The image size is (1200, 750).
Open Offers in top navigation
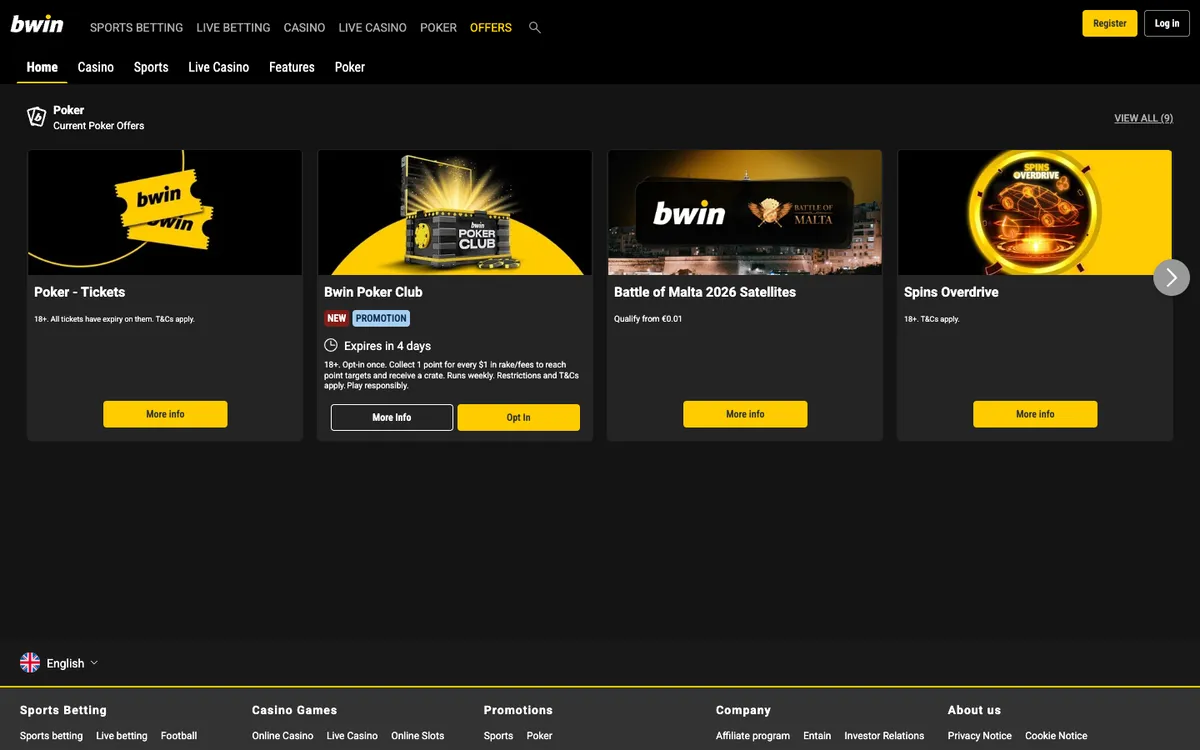(x=490, y=28)
